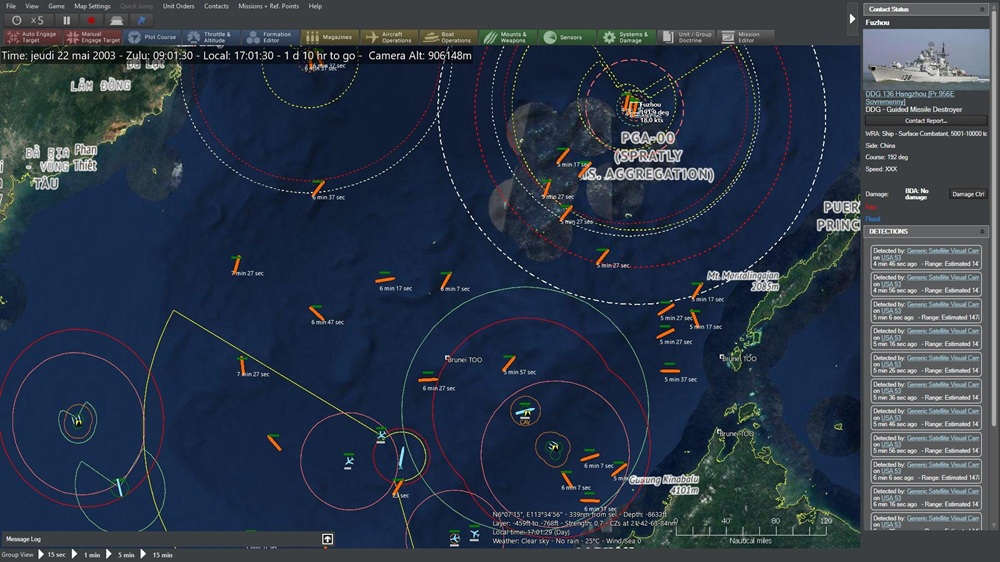Open the DDG 136 Hangzhou database link
The width and height of the screenshot is (1000, 562).
point(910,98)
